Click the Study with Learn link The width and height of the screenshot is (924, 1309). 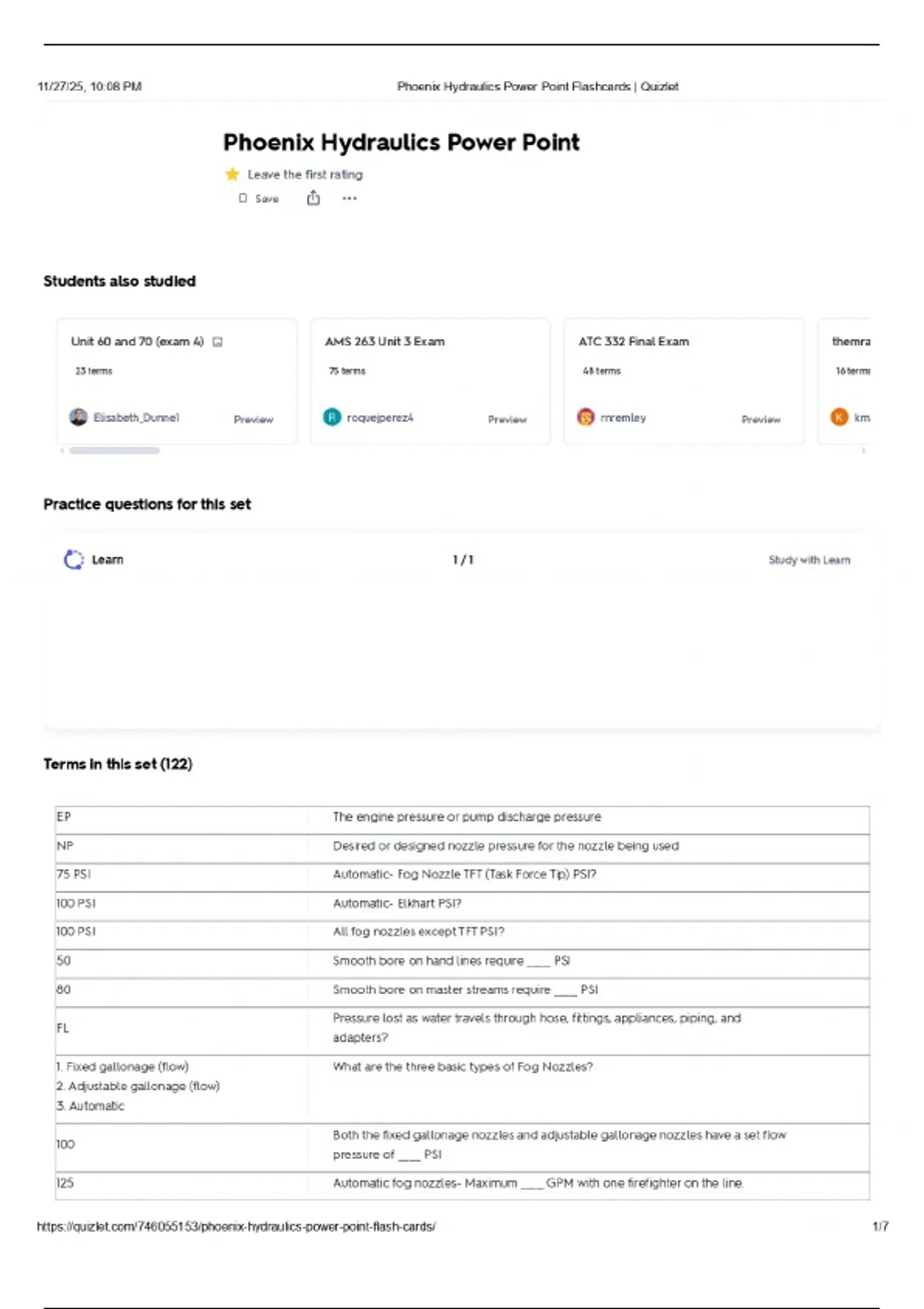809,560
